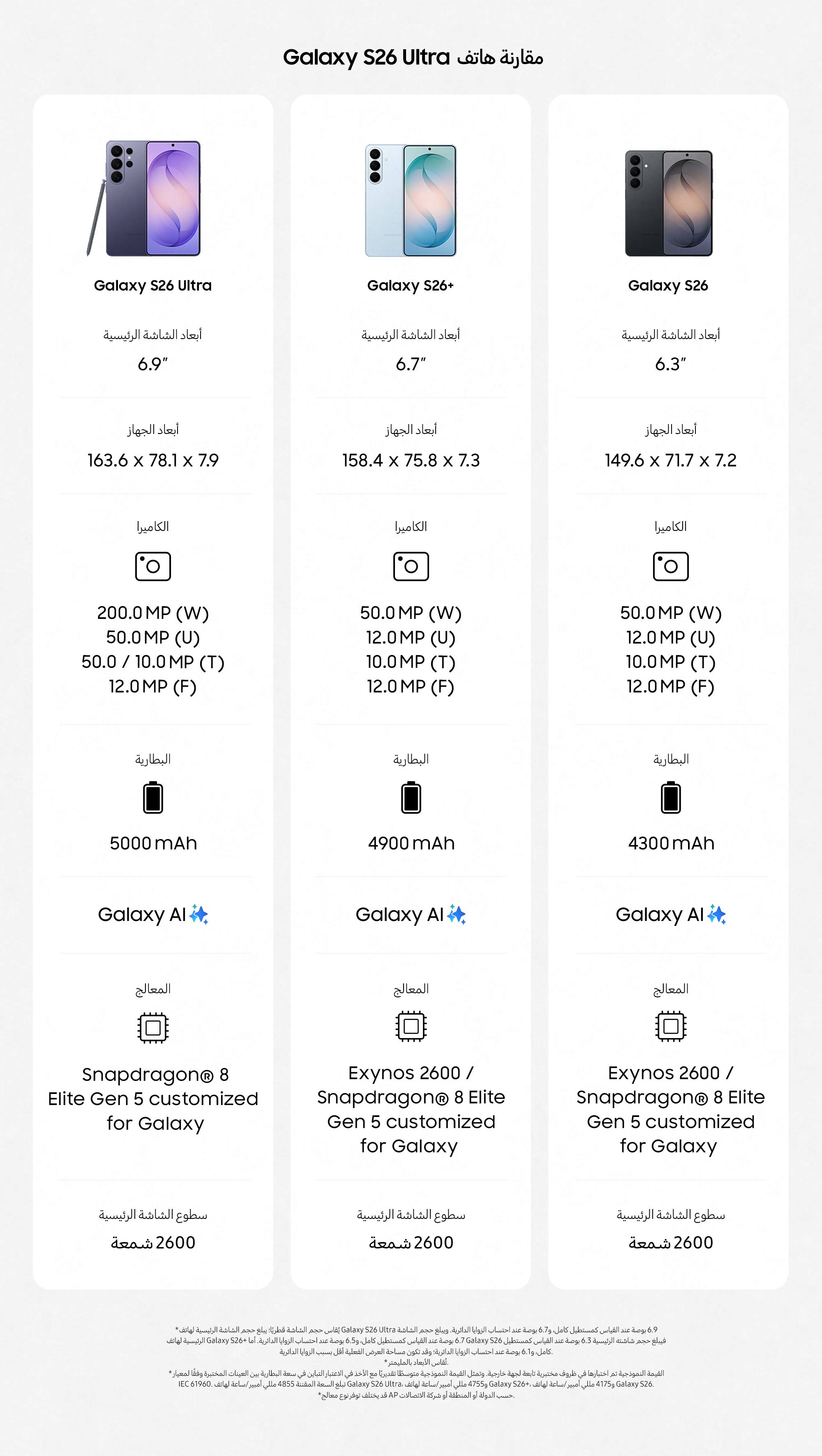
Task: Click the camera icon in the Galaxy S26+ column
Action: 411,566
